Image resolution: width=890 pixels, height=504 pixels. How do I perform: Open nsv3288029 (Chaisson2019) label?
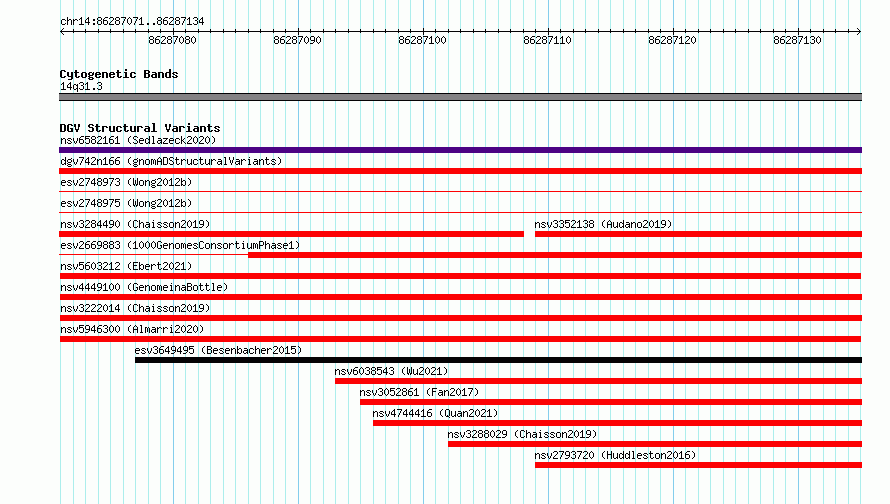coord(522,434)
